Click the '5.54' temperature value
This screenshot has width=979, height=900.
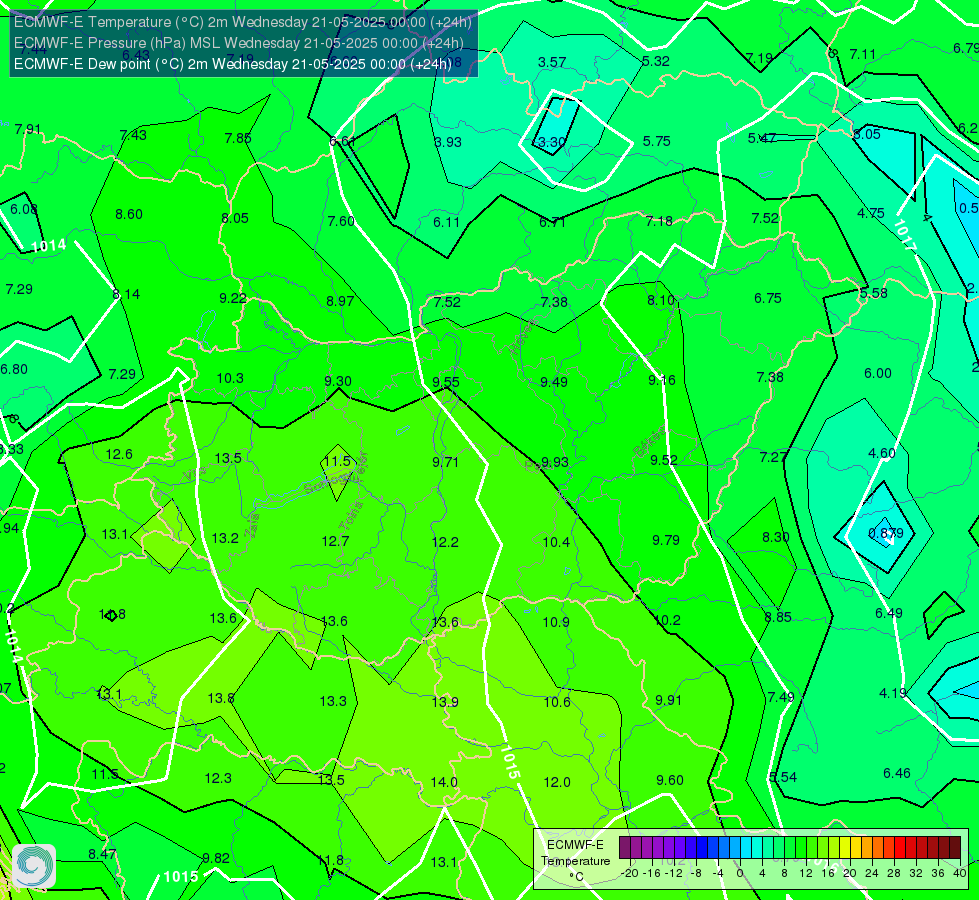tap(783, 777)
